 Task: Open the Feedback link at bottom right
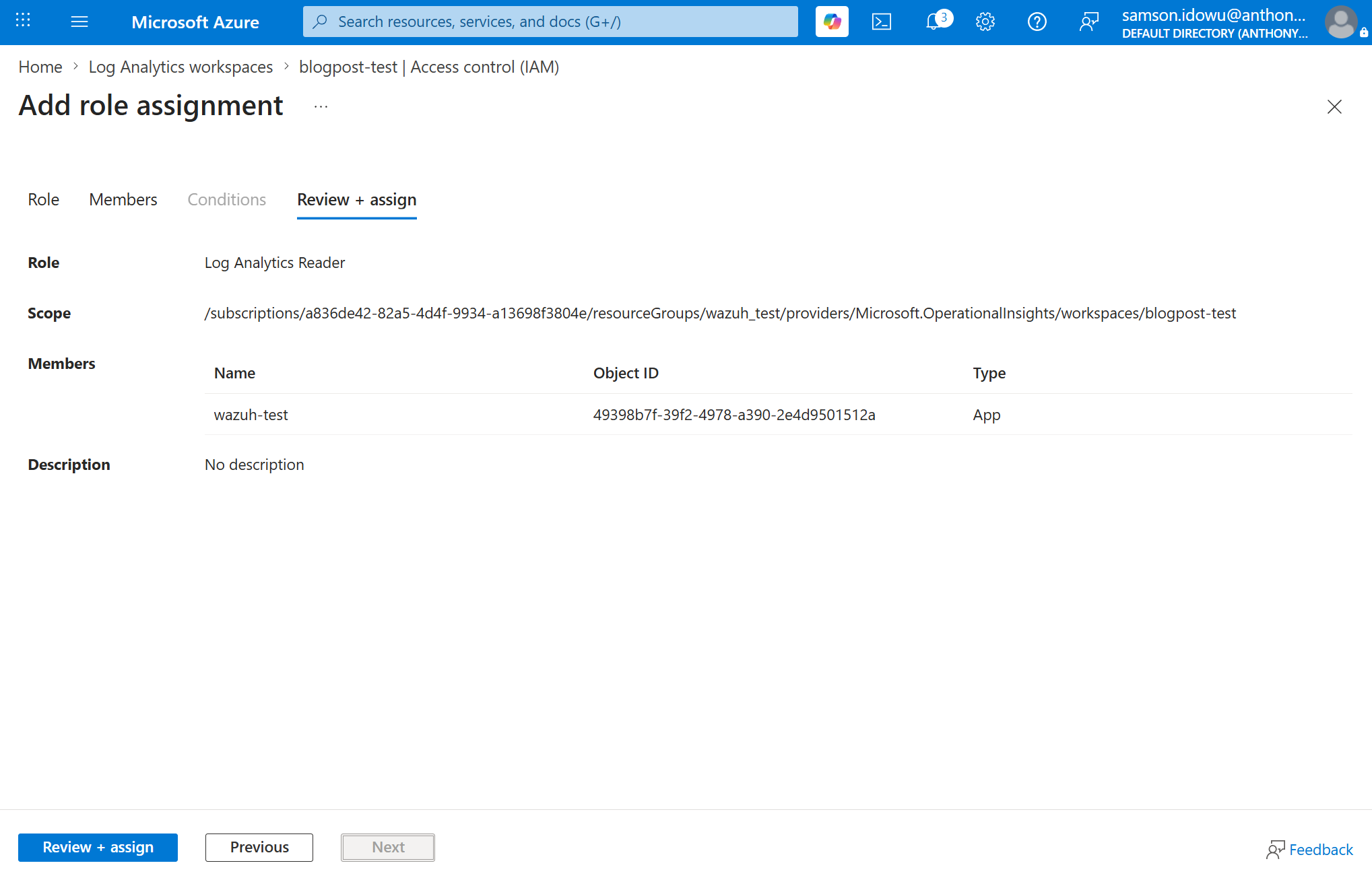pyautogui.click(x=1310, y=850)
